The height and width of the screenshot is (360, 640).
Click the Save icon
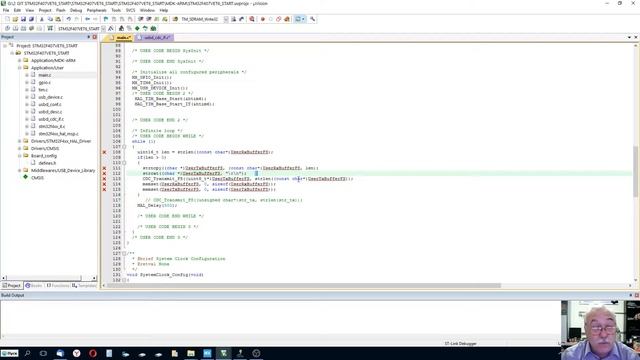23,19
